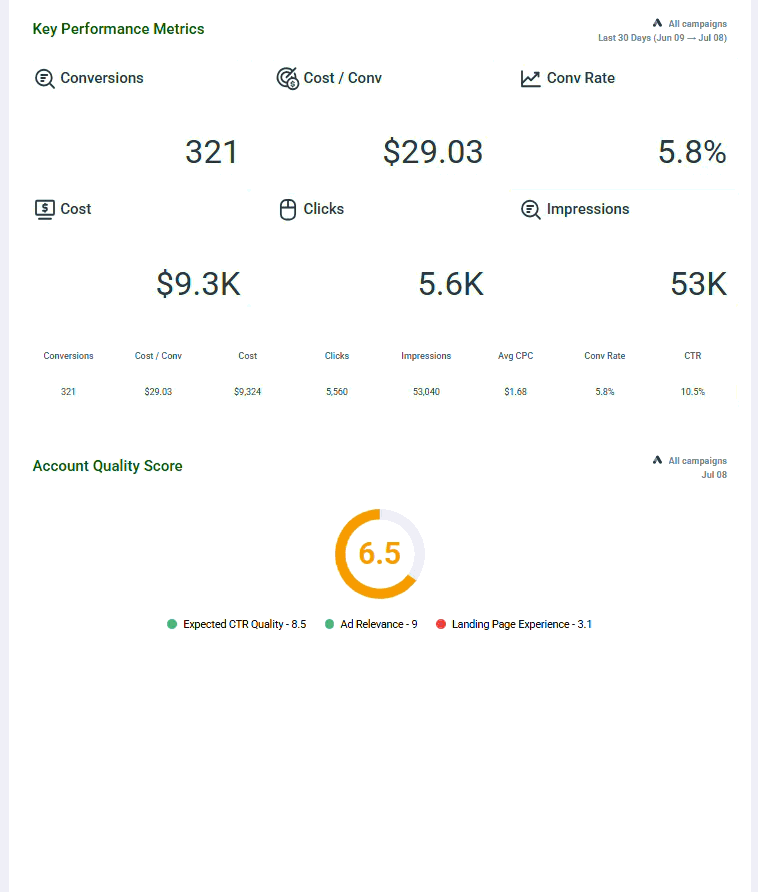Select the Account Quality Score heading
This screenshot has width=758, height=892.
click(108, 466)
